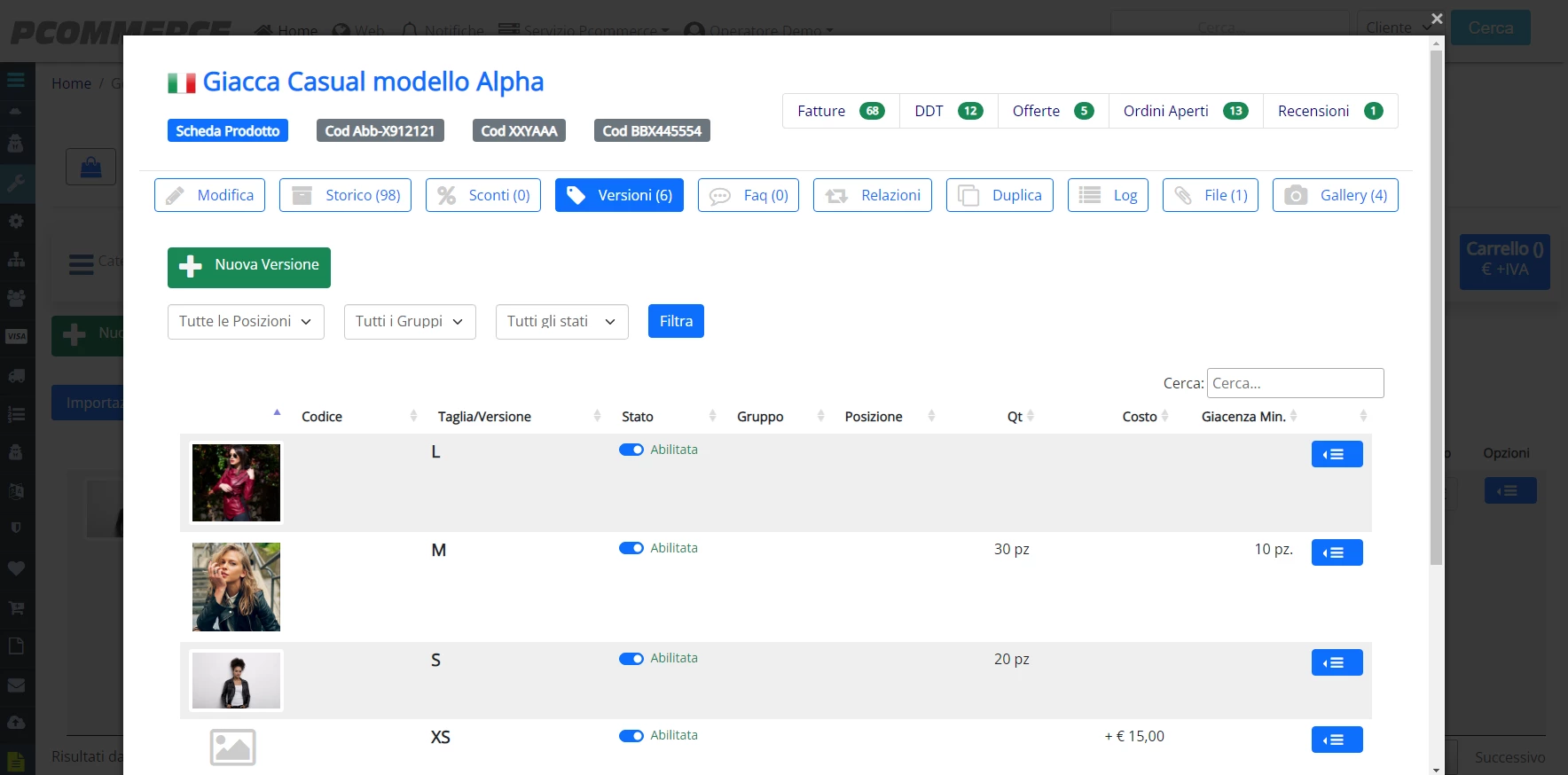Screen dimensions: 1568x775
Task: Toggle the Abilitata switch for size S
Action: (631, 659)
